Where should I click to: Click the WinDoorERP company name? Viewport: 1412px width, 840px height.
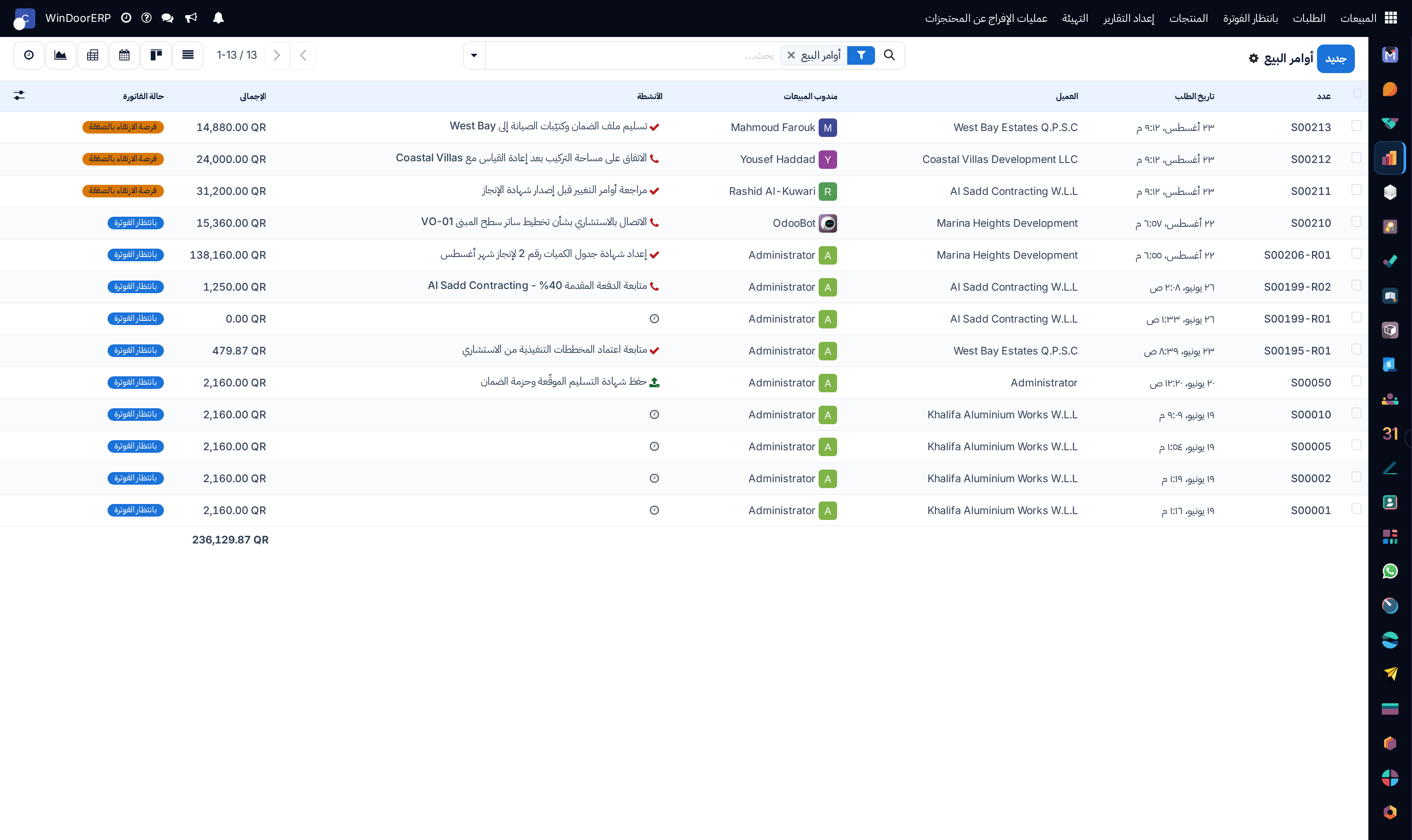point(78,18)
